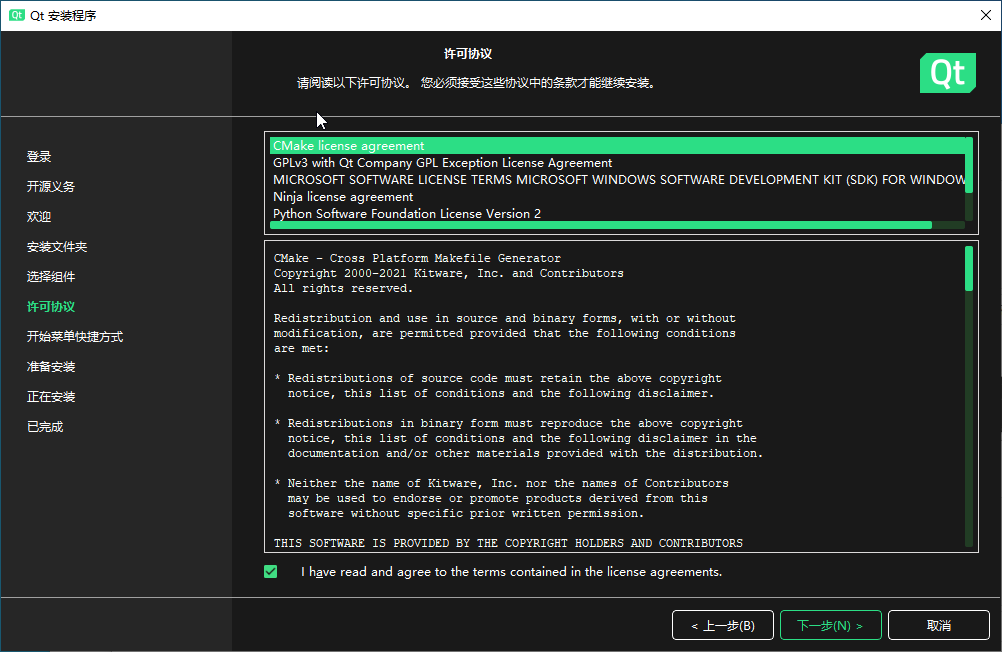Viewport: 1002px width, 652px height.
Task: Click the 安装文件夹 step in sidebar
Action: (57, 247)
